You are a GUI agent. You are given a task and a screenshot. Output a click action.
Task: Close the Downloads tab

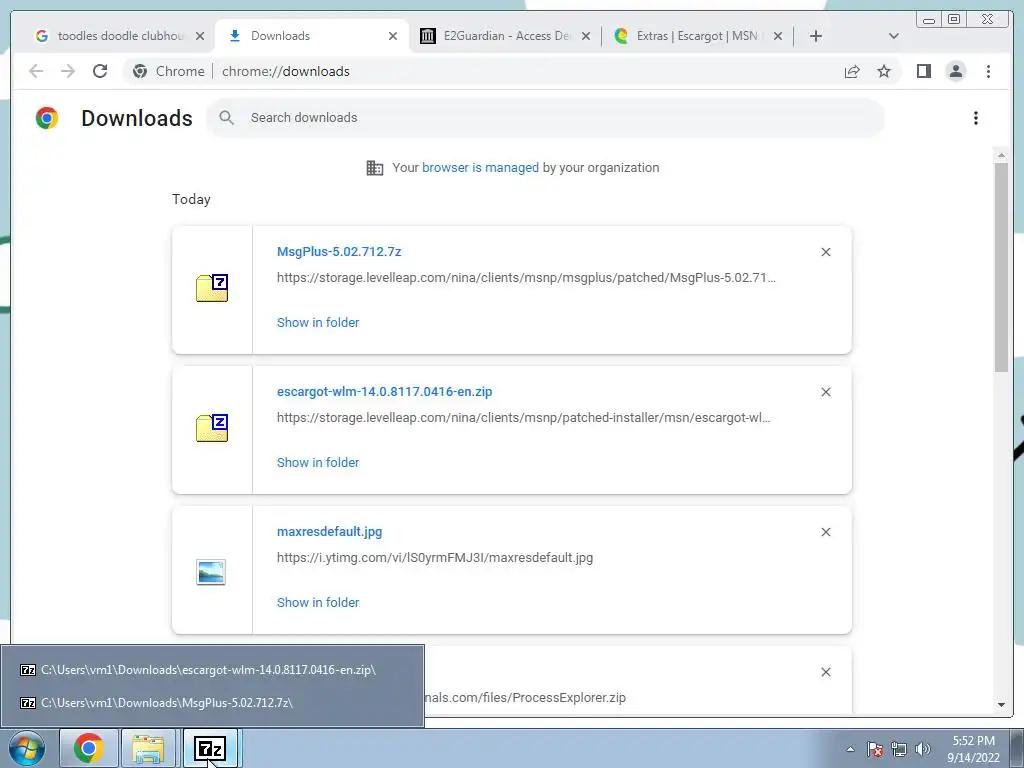click(392, 36)
